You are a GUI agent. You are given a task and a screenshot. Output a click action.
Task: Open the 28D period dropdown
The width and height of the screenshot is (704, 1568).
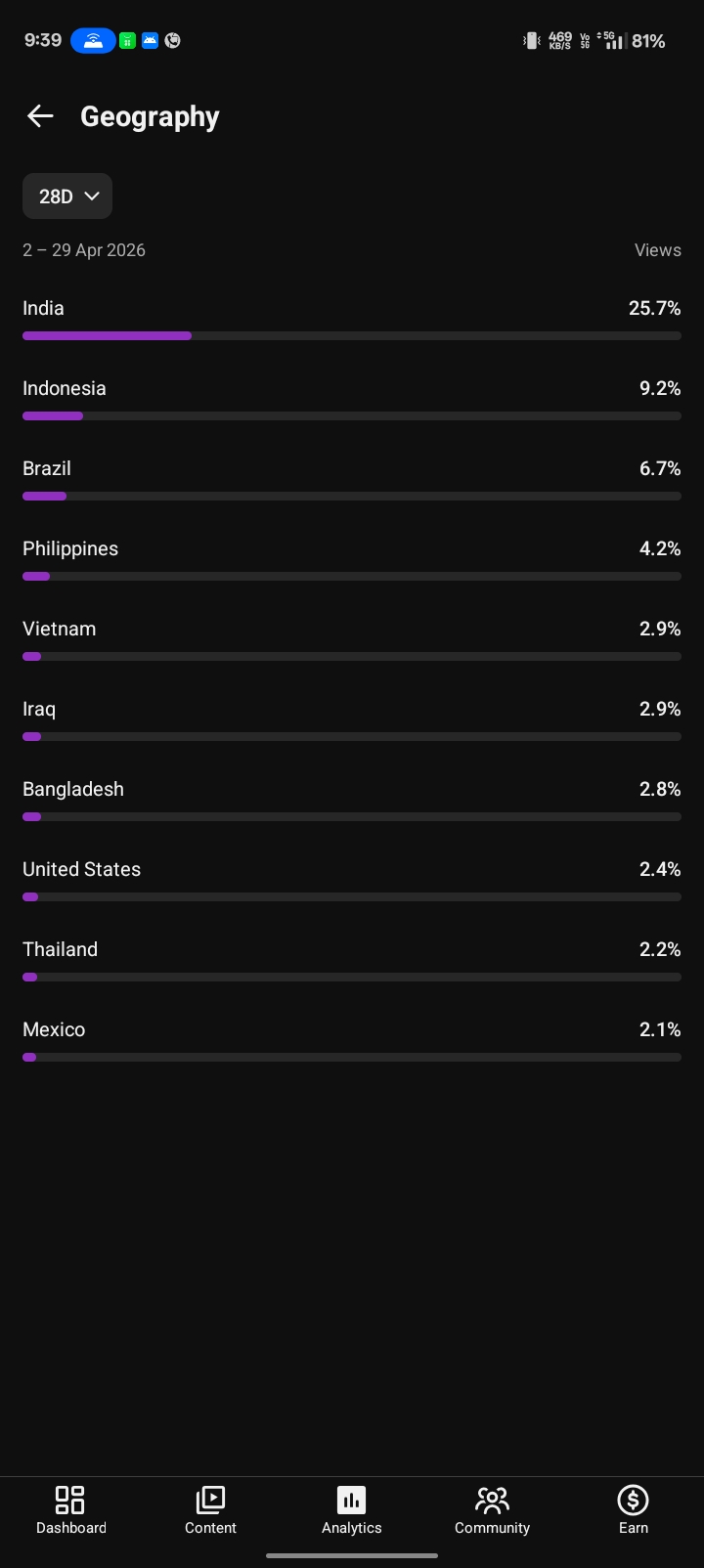coord(67,196)
